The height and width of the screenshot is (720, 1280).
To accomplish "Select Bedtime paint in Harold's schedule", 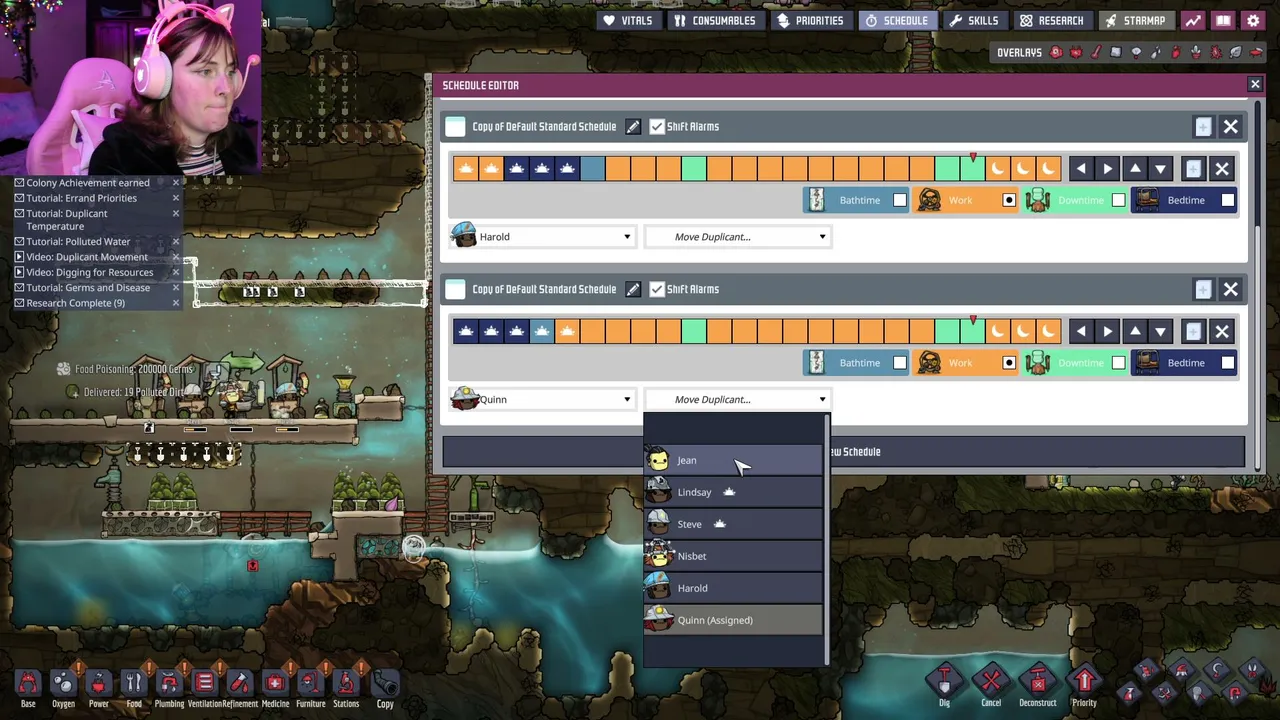I will [x=1185, y=200].
